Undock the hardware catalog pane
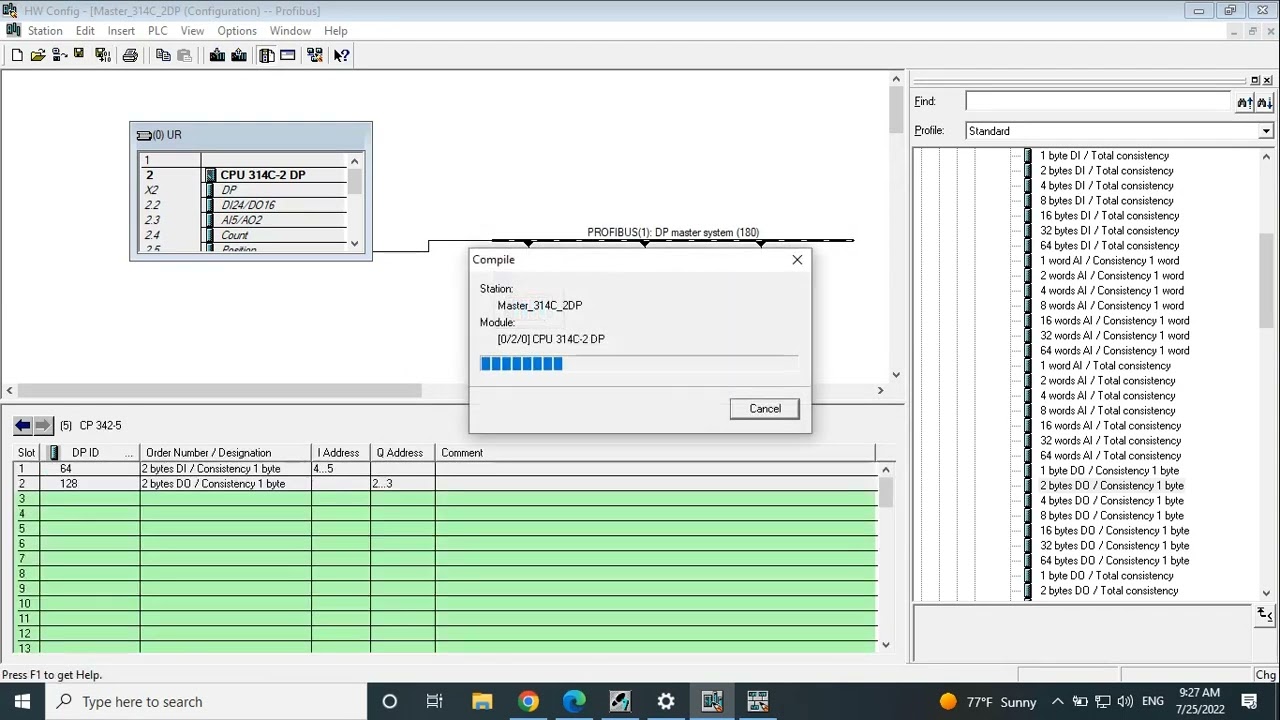Viewport: 1280px width, 720px height. pos(1255,80)
